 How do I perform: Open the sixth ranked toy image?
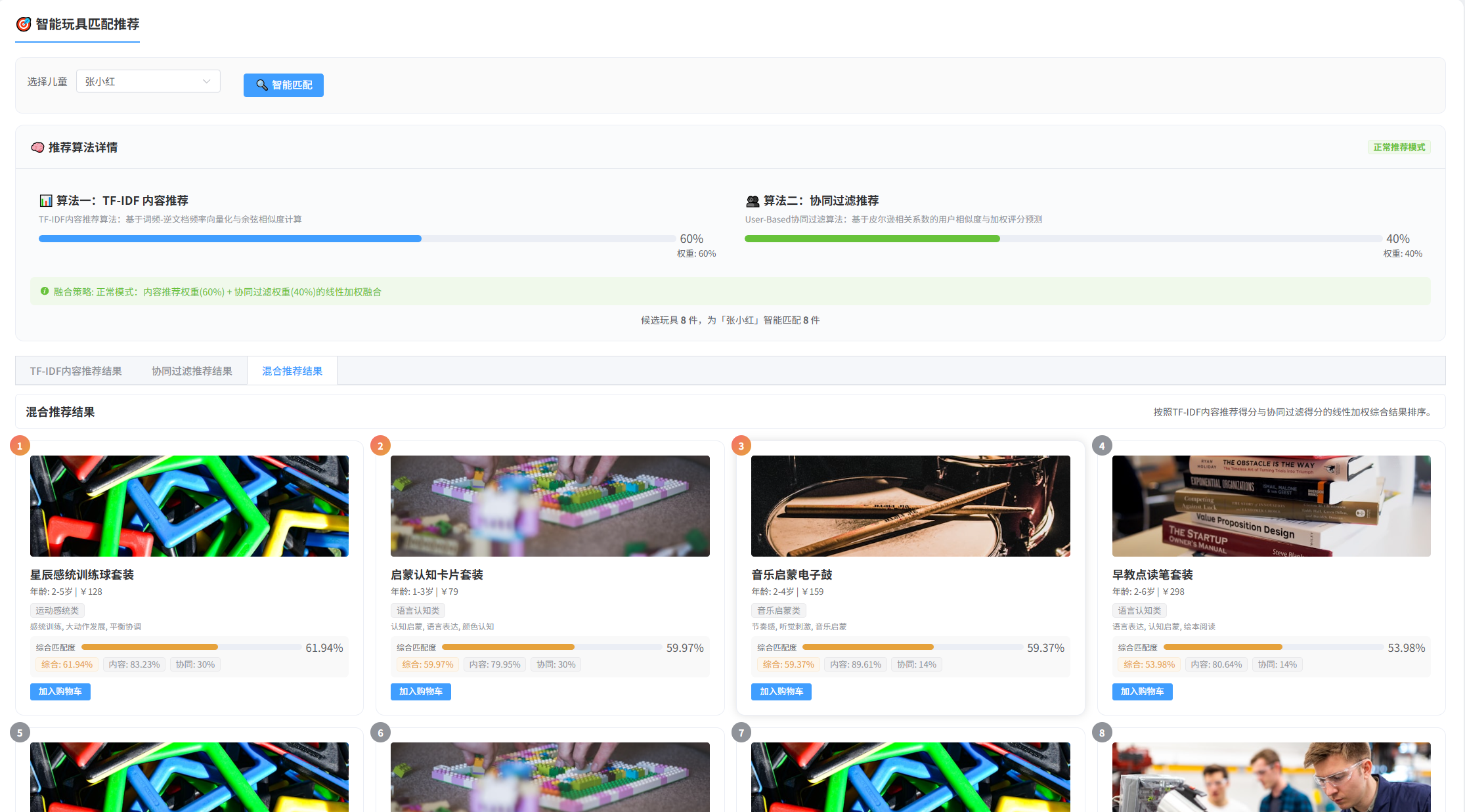[x=550, y=777]
